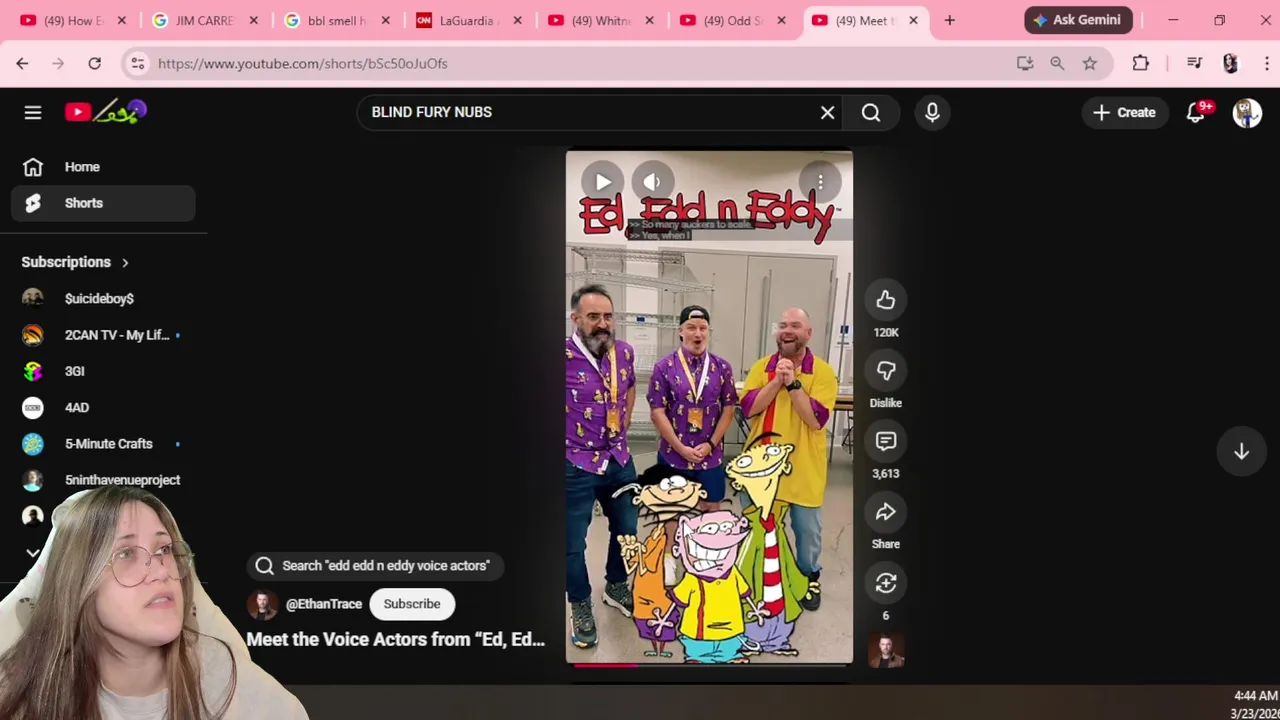Switch to the bbl smell tab
The height and width of the screenshot is (720, 1280).
point(335,20)
